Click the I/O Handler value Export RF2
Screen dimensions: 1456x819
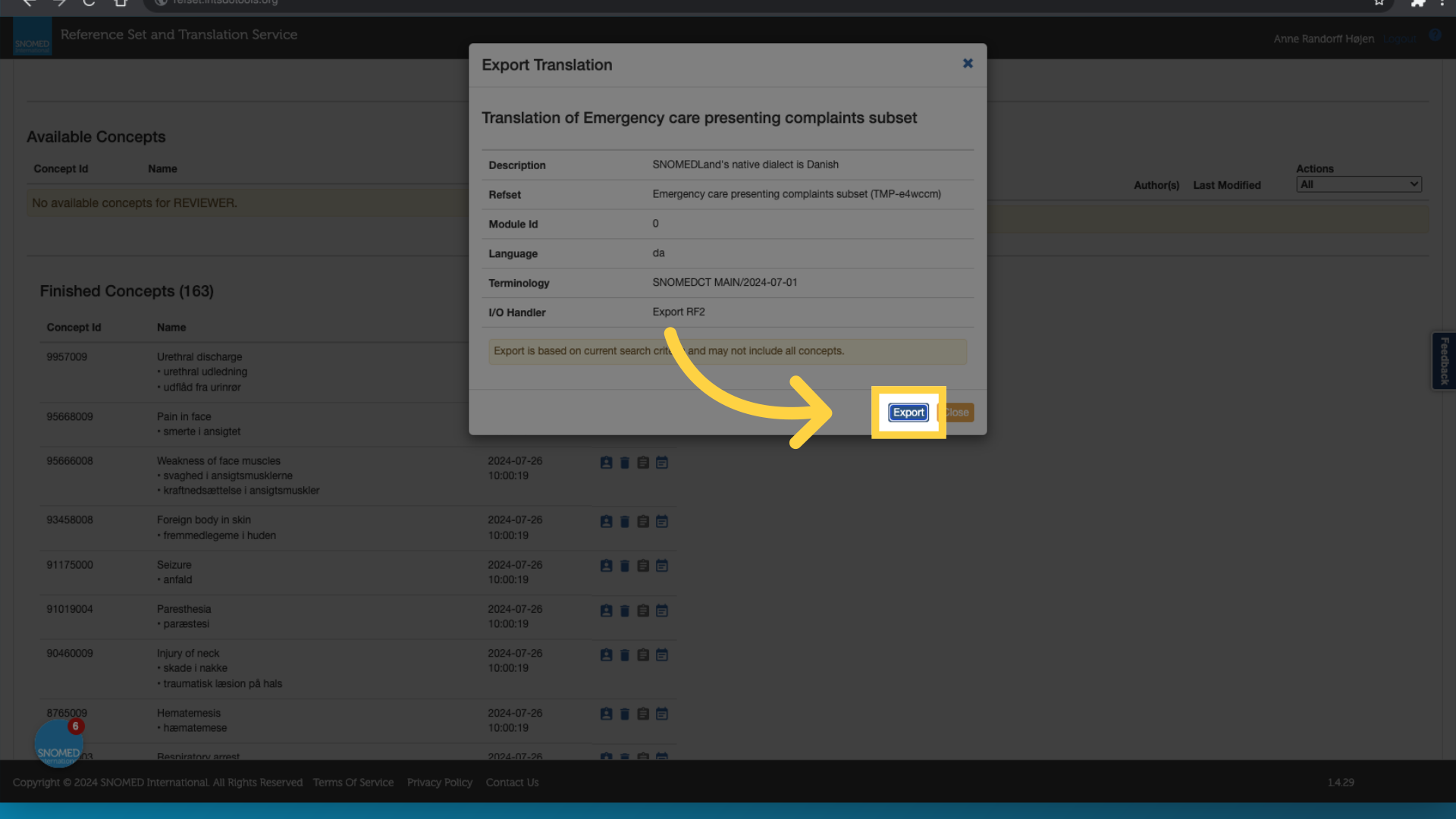click(x=679, y=312)
